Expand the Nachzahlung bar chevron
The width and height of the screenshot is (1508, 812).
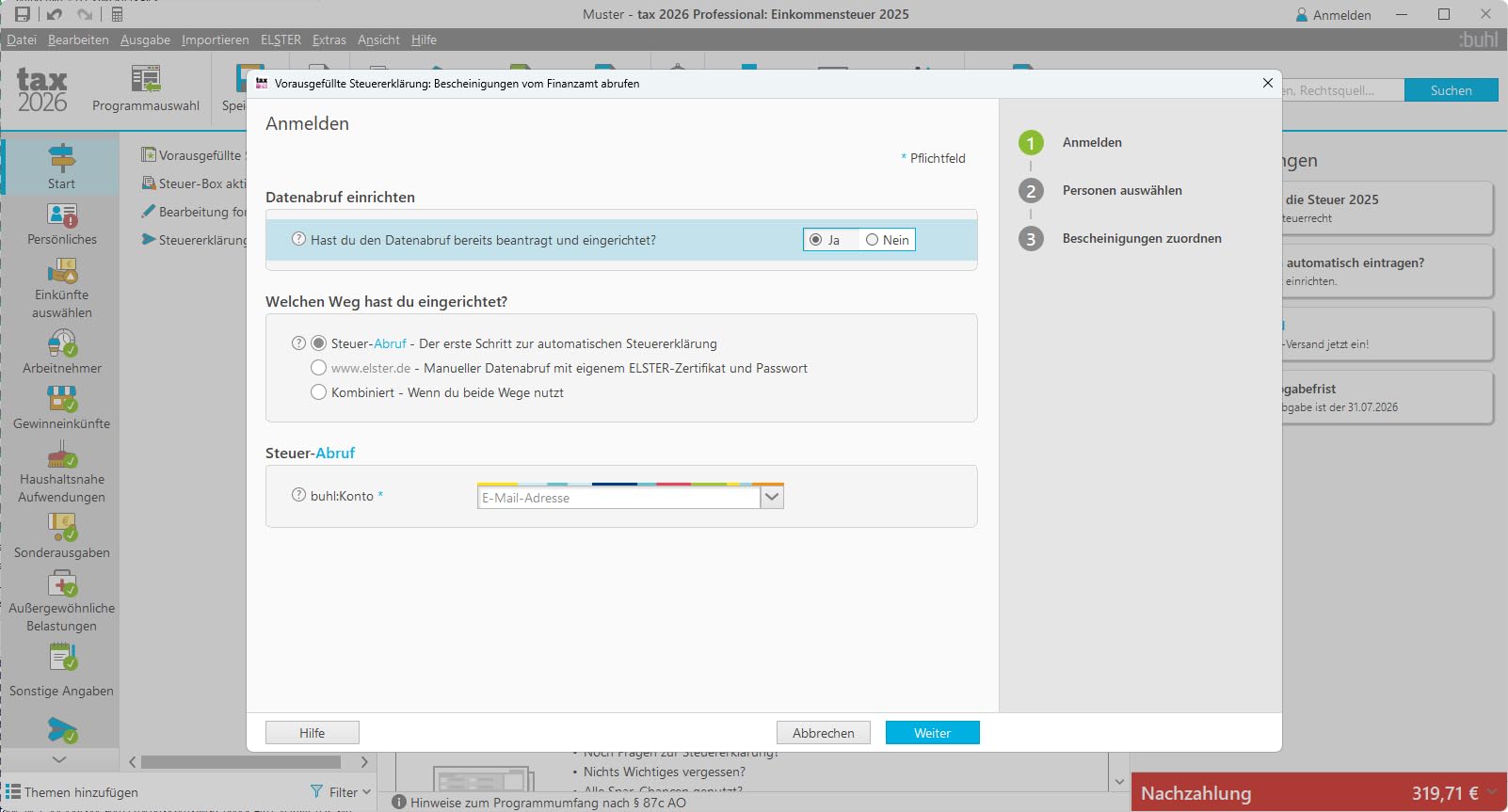click(x=1493, y=793)
